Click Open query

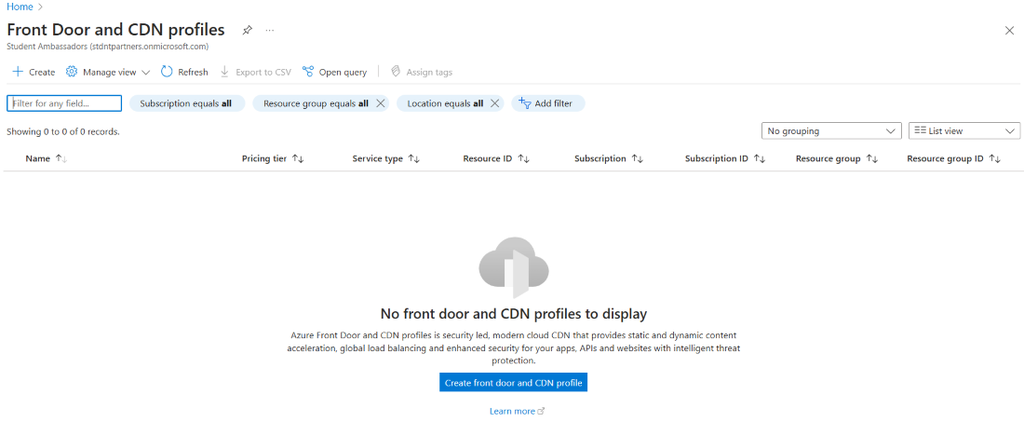click(x=334, y=72)
